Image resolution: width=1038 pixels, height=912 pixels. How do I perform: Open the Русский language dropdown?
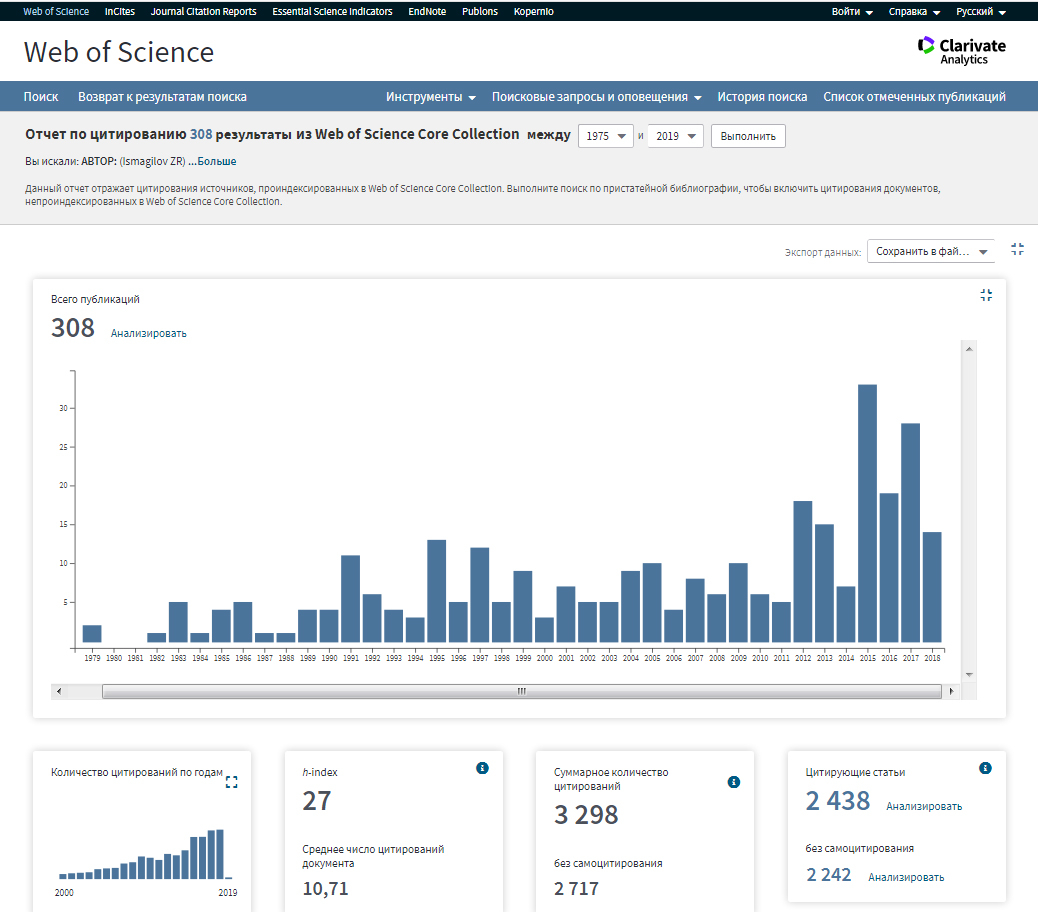[x=981, y=12]
